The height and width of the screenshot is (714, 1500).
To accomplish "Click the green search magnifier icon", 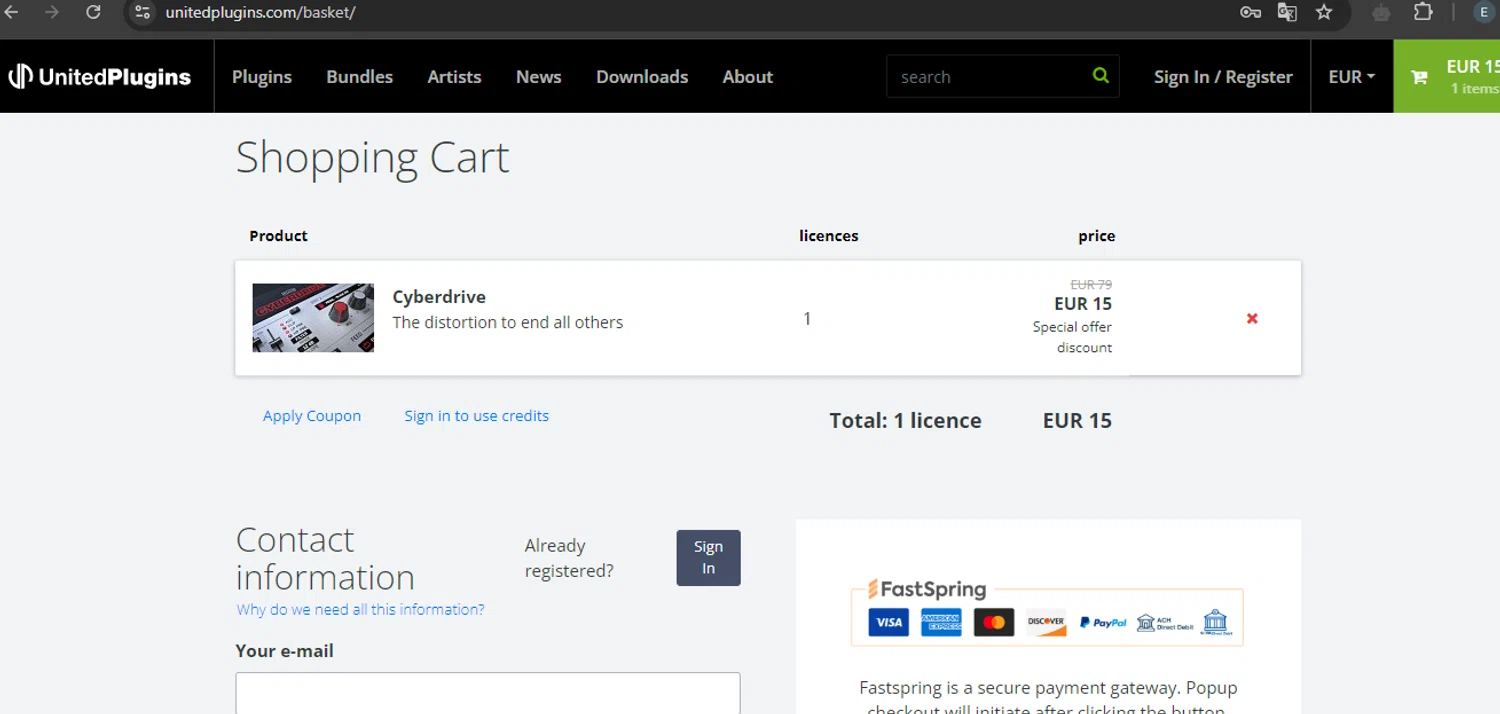I will pyautogui.click(x=1101, y=75).
